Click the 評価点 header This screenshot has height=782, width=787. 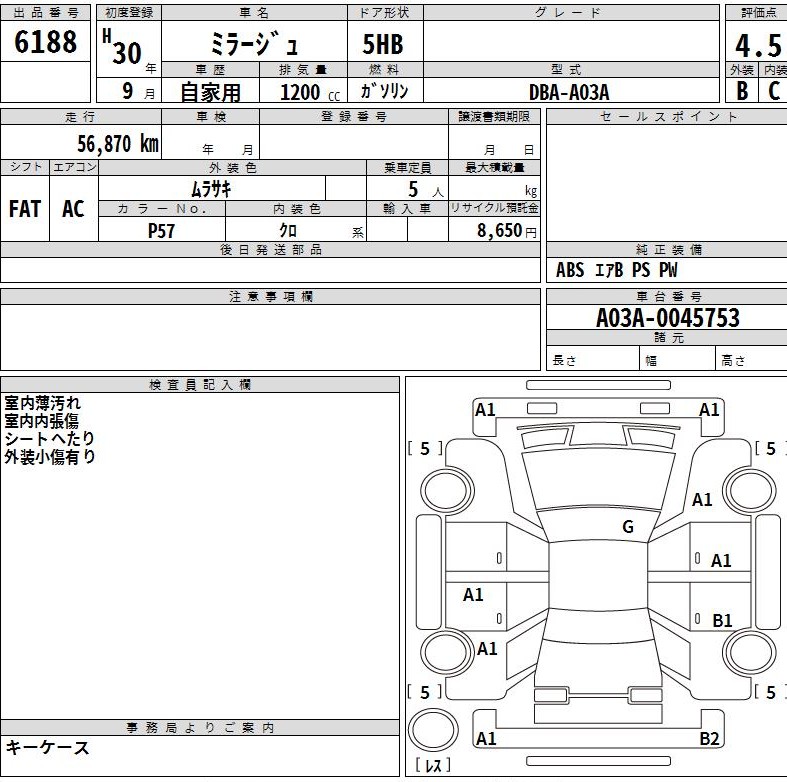758,13
